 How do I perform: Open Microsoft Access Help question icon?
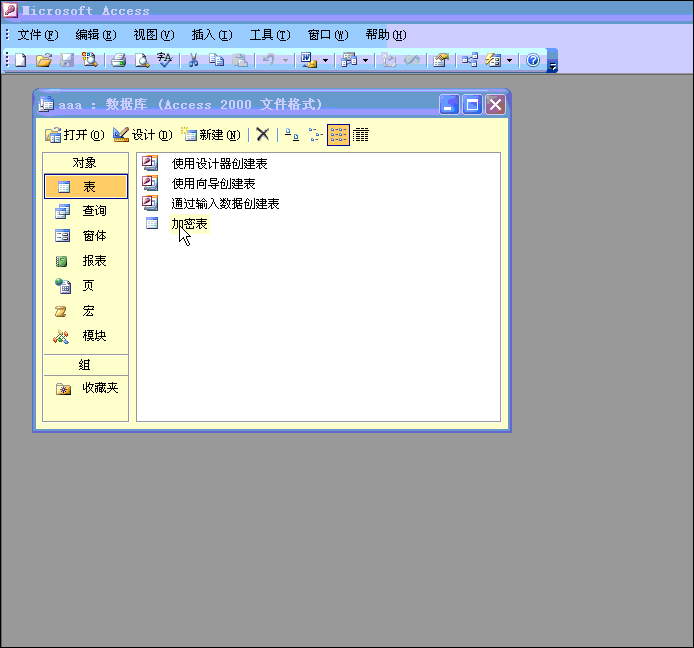(533, 60)
